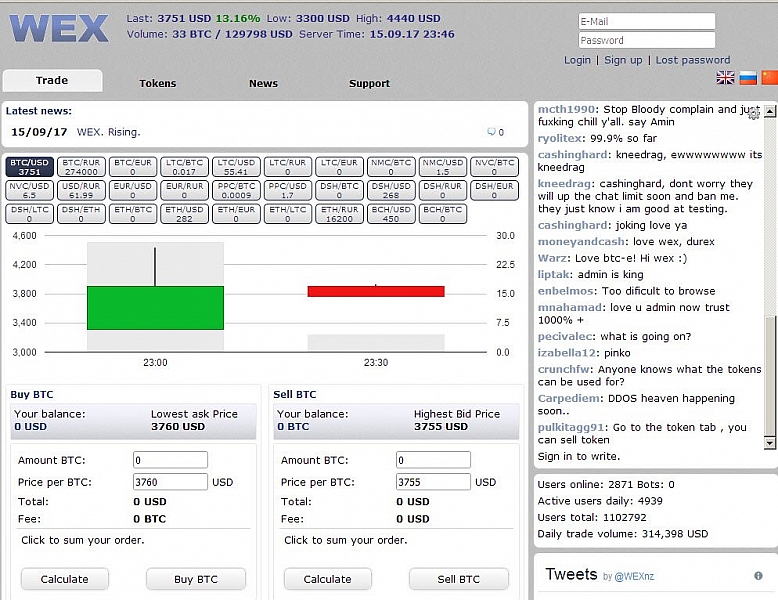Screen dimensions: 778x600
Task: Select the ETH/USD trading pair
Action: (184, 214)
